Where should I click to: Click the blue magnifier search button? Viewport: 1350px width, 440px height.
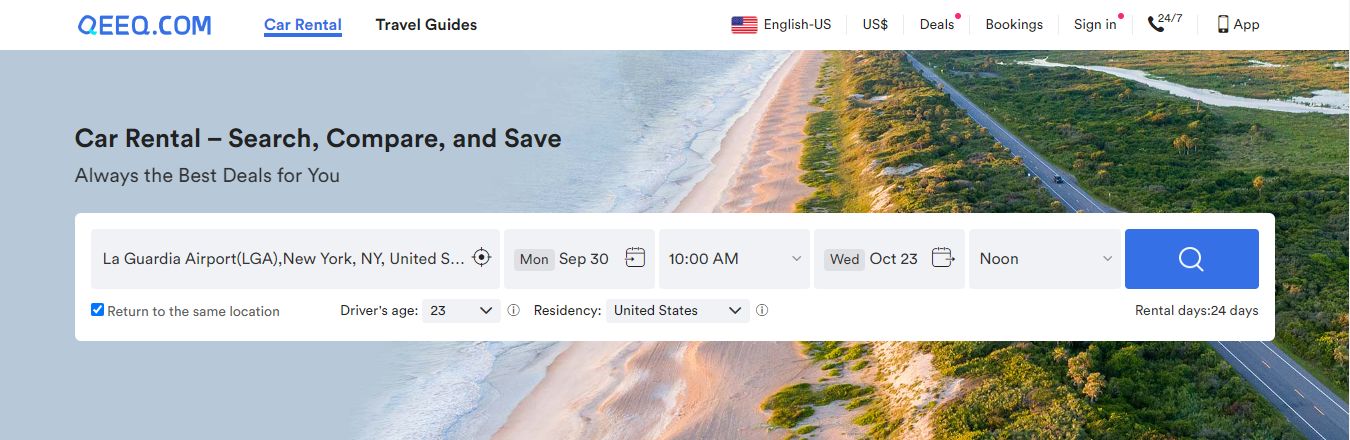1191,259
